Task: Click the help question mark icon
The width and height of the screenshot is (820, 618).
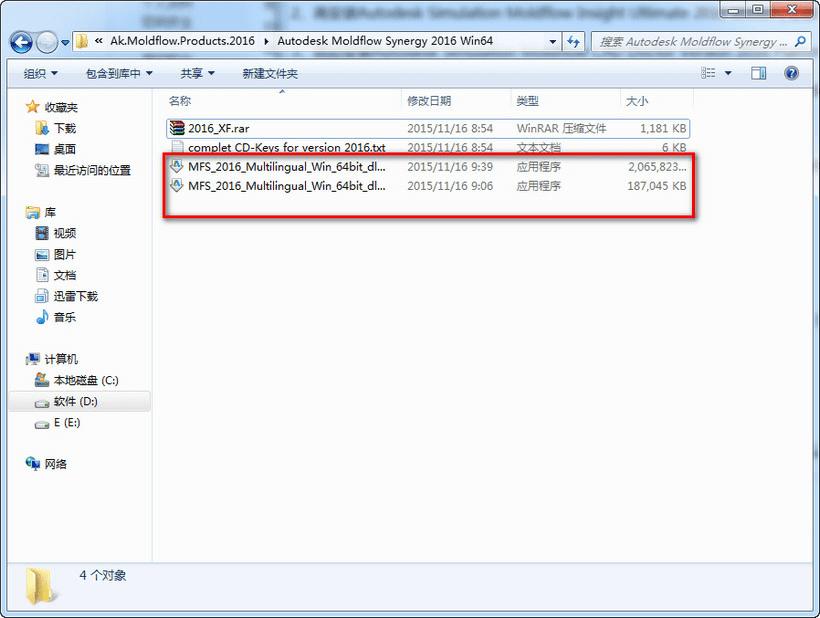Action: (x=791, y=73)
